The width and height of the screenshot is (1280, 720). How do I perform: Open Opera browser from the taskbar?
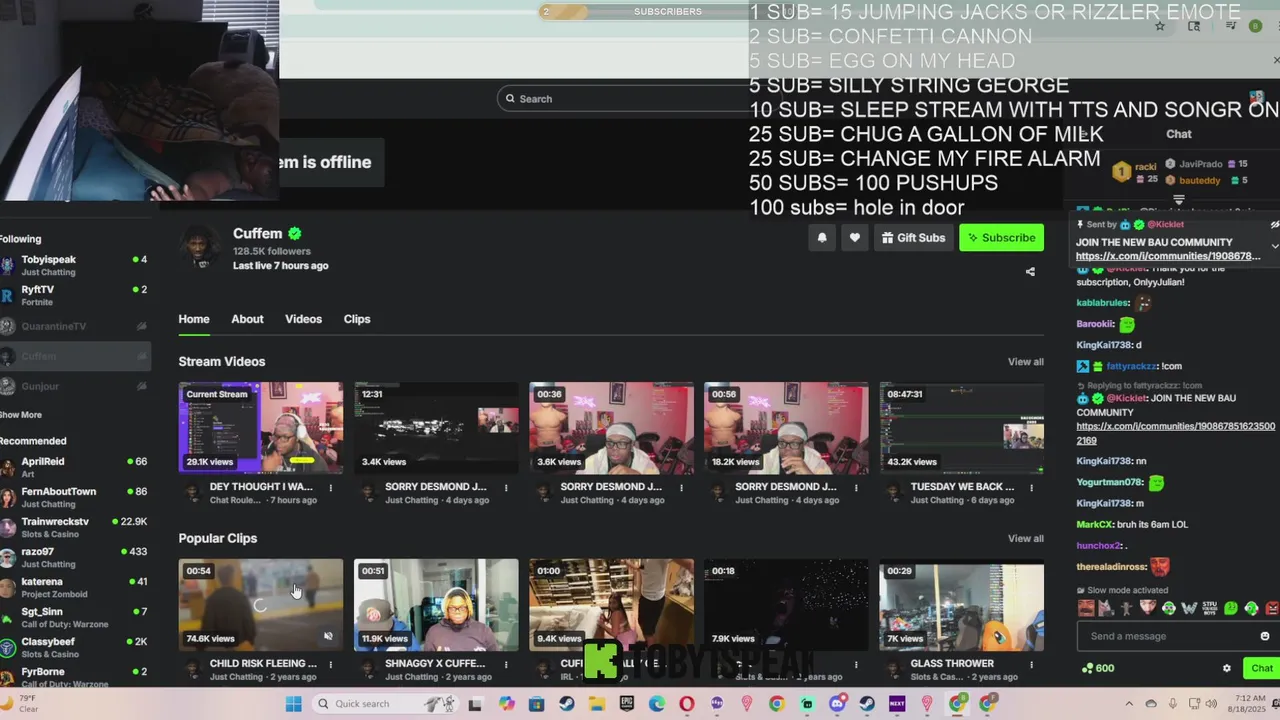686,704
